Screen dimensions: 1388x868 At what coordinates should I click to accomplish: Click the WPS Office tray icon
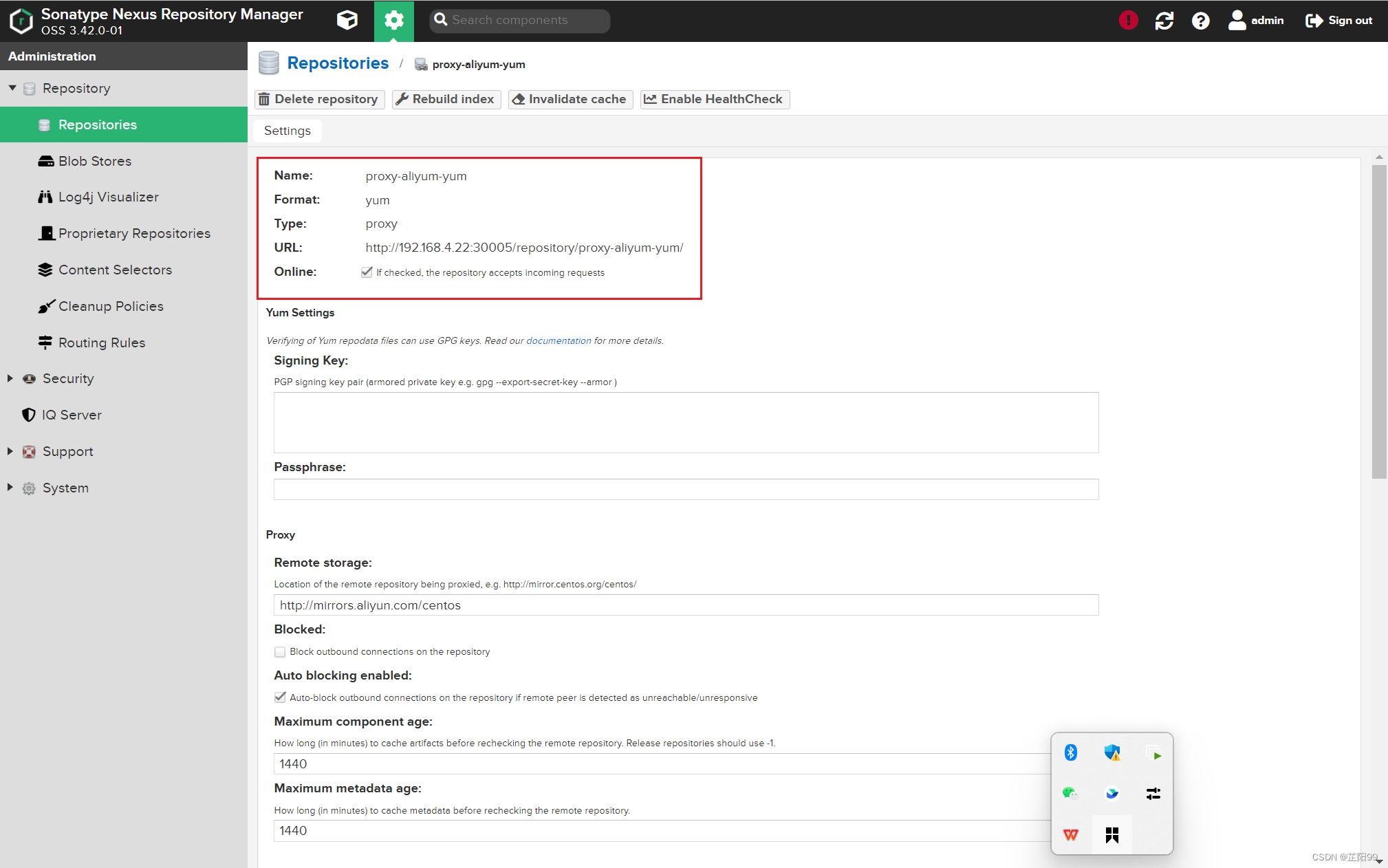click(x=1070, y=834)
